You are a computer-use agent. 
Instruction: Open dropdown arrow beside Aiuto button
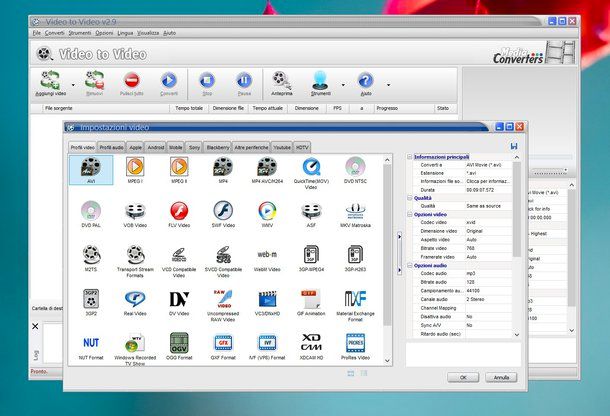click(x=388, y=85)
